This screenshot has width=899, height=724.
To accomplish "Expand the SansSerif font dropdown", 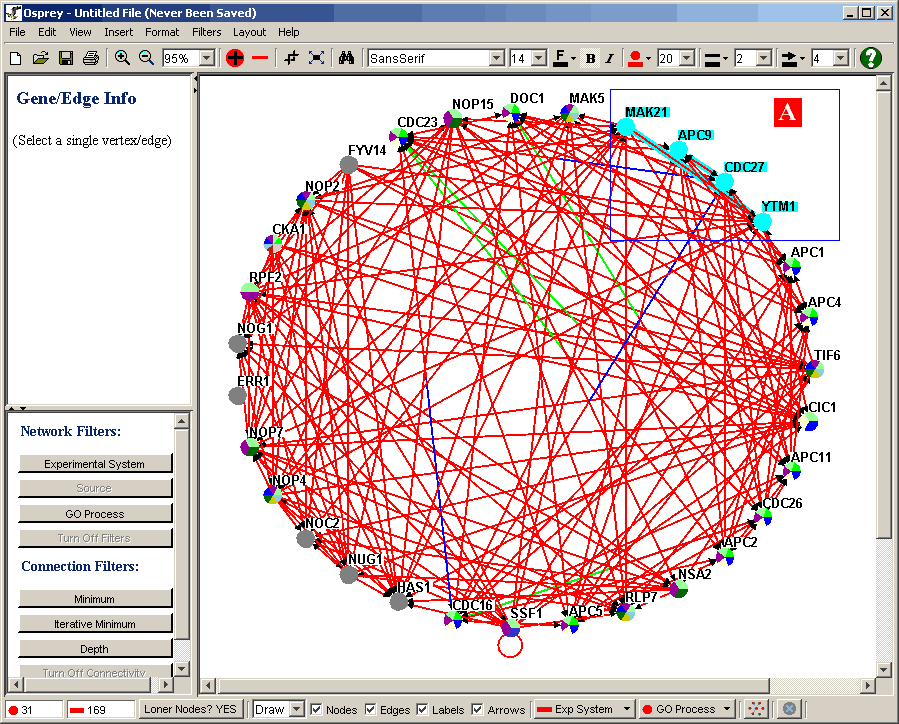I will click(x=496, y=58).
